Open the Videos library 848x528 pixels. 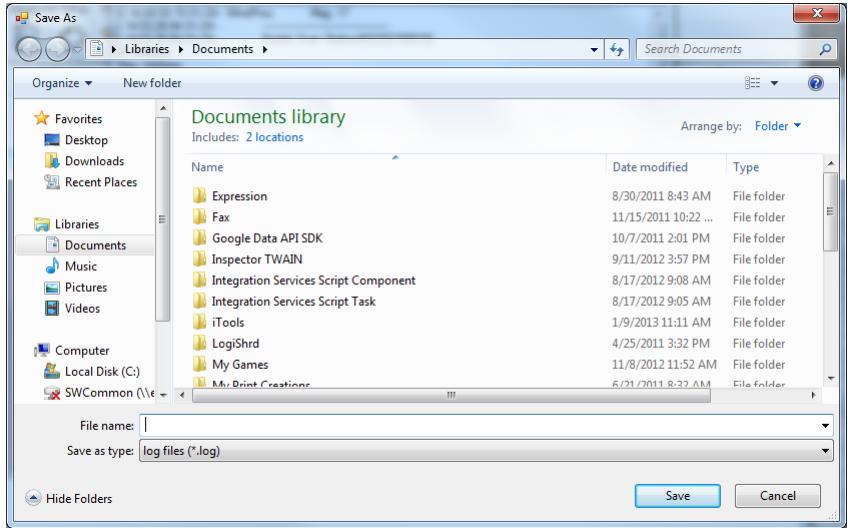(x=82, y=308)
